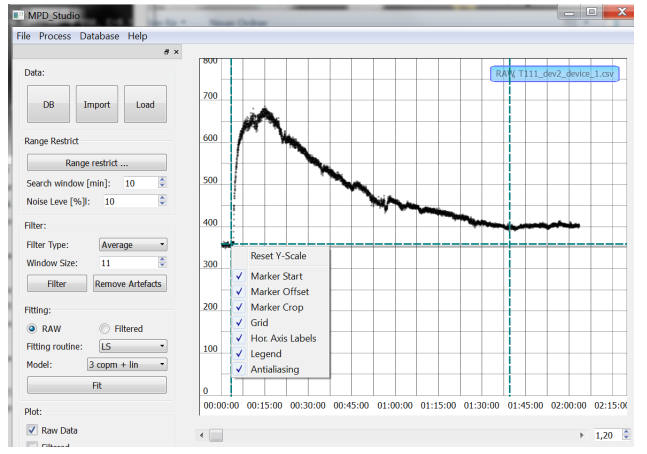Increase the 1,20 zoom spinner value
The image size is (647, 454).
pyautogui.click(x=626, y=432)
